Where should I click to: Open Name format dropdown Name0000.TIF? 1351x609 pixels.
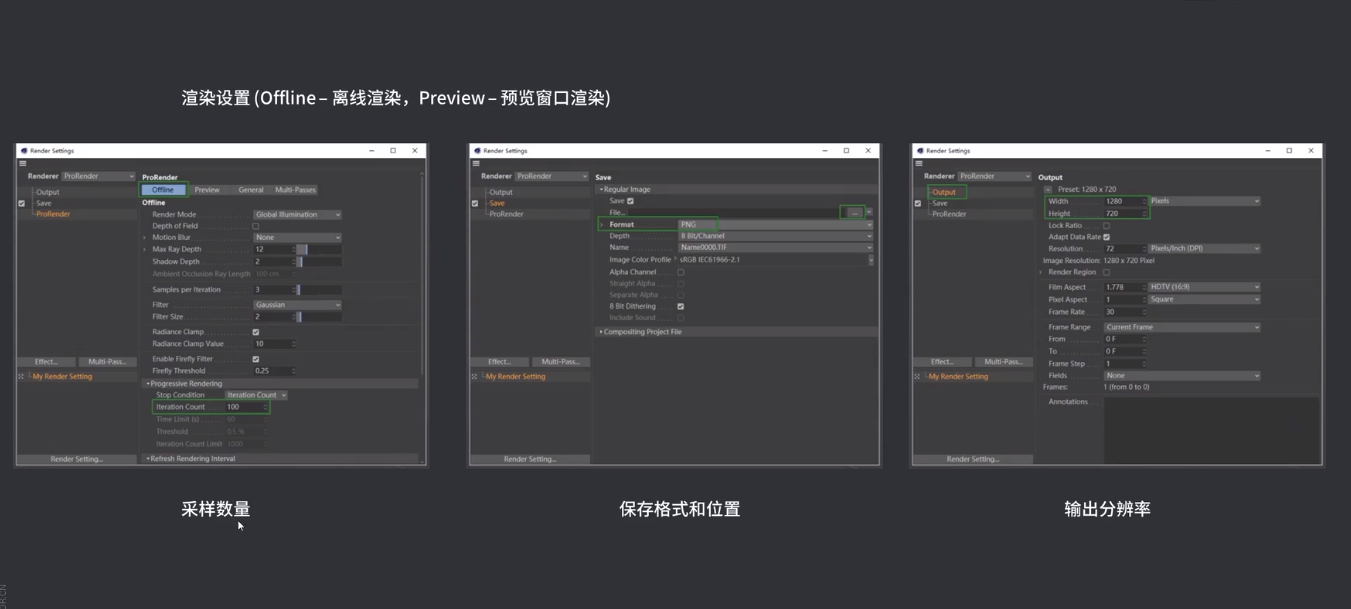click(775, 248)
